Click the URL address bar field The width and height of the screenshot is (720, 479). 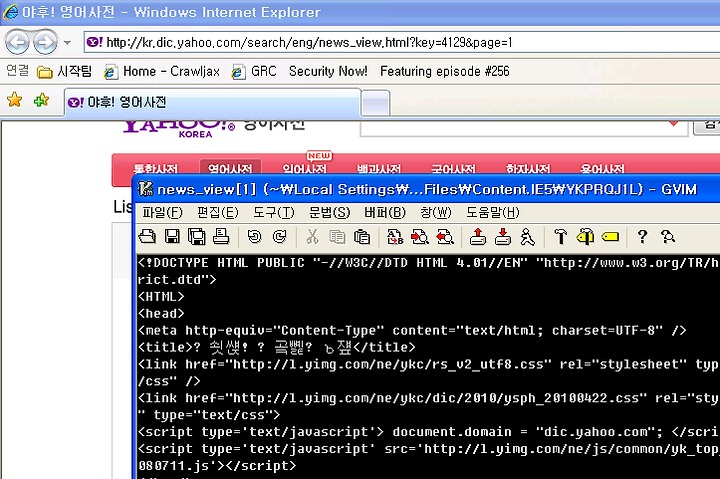[x=402, y=43]
